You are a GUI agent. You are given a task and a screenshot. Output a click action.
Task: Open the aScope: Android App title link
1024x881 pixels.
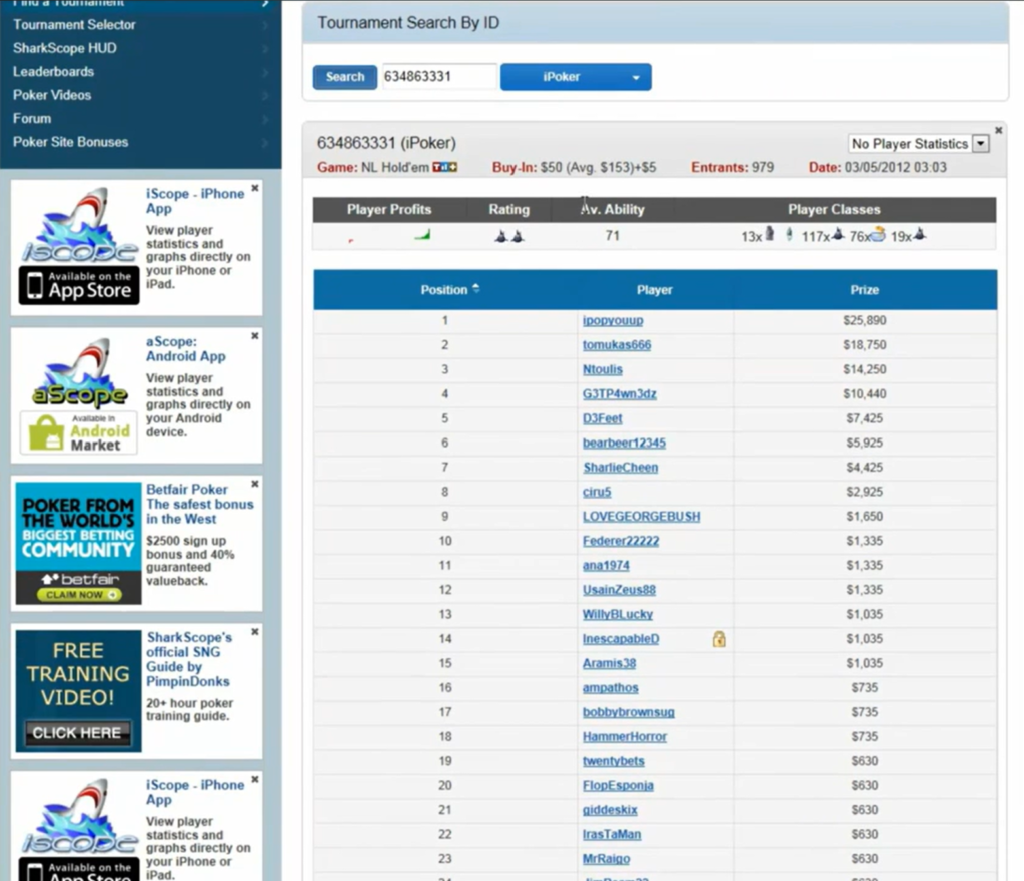point(185,349)
